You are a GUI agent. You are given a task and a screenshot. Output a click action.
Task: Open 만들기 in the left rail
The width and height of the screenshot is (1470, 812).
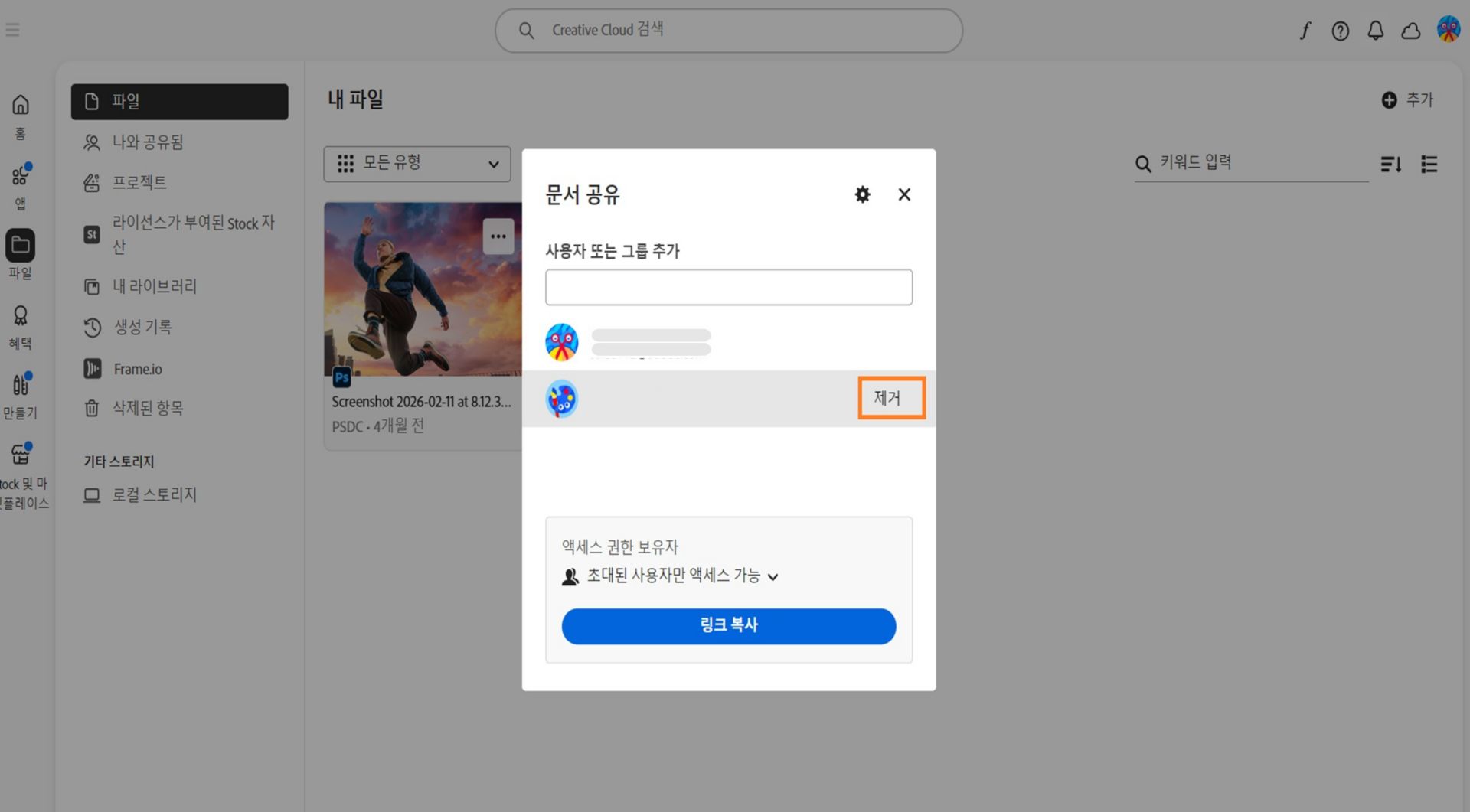(x=21, y=396)
